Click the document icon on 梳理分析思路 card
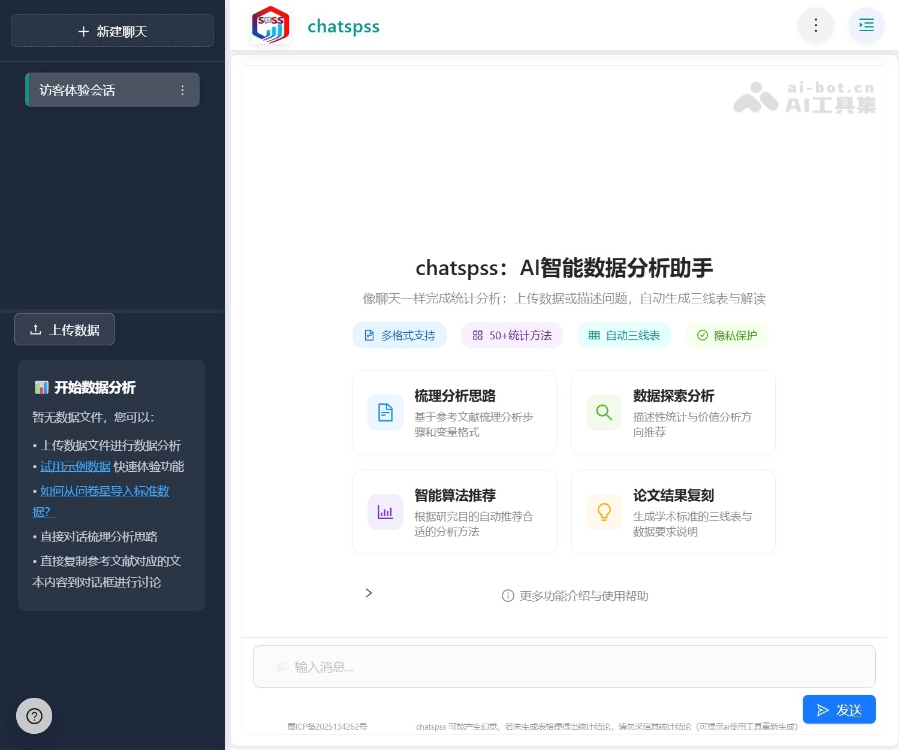Image resolution: width=900 pixels, height=750 pixels. [385, 412]
